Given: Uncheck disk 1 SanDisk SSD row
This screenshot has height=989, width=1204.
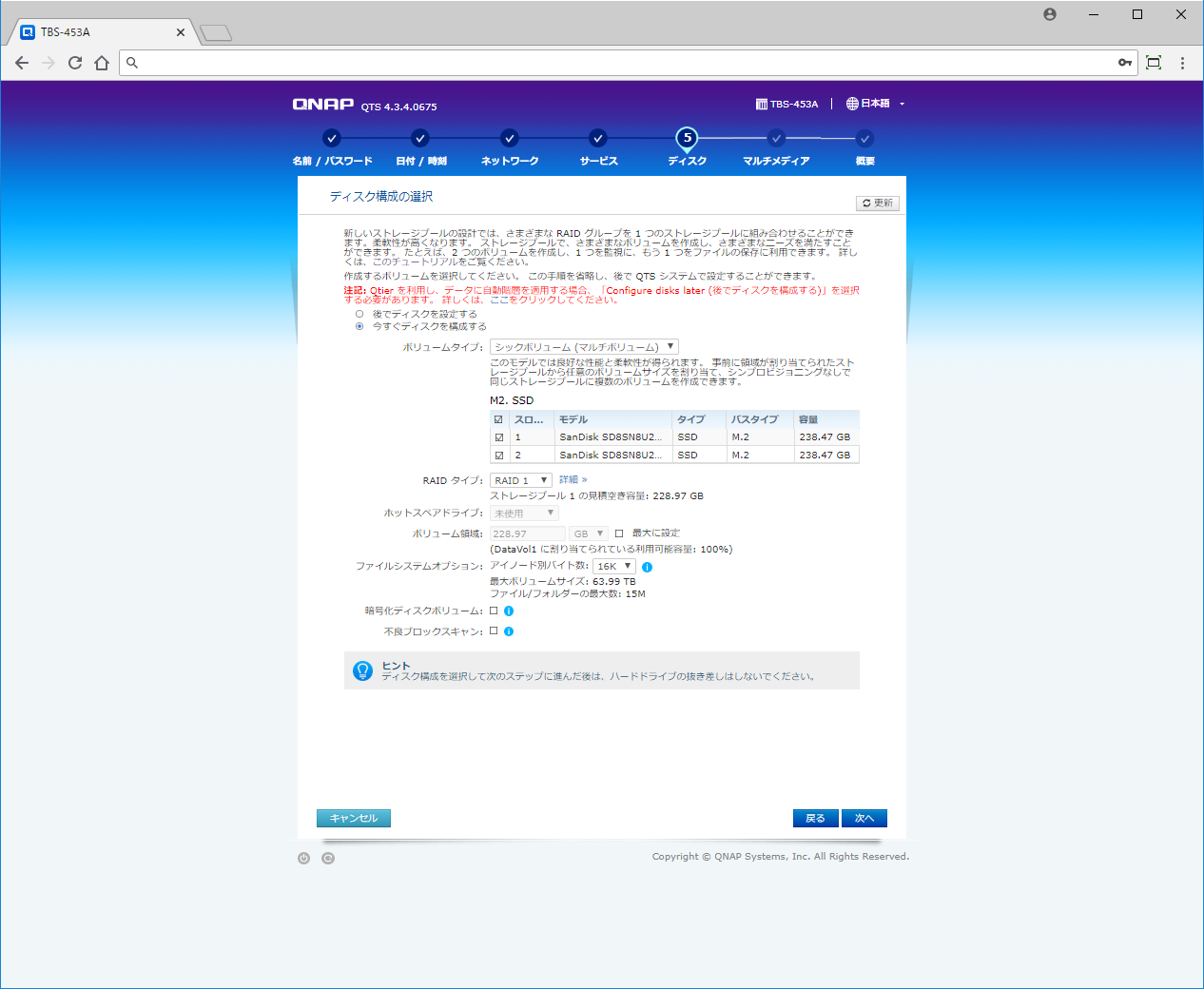Looking at the screenshot, I should tap(499, 437).
